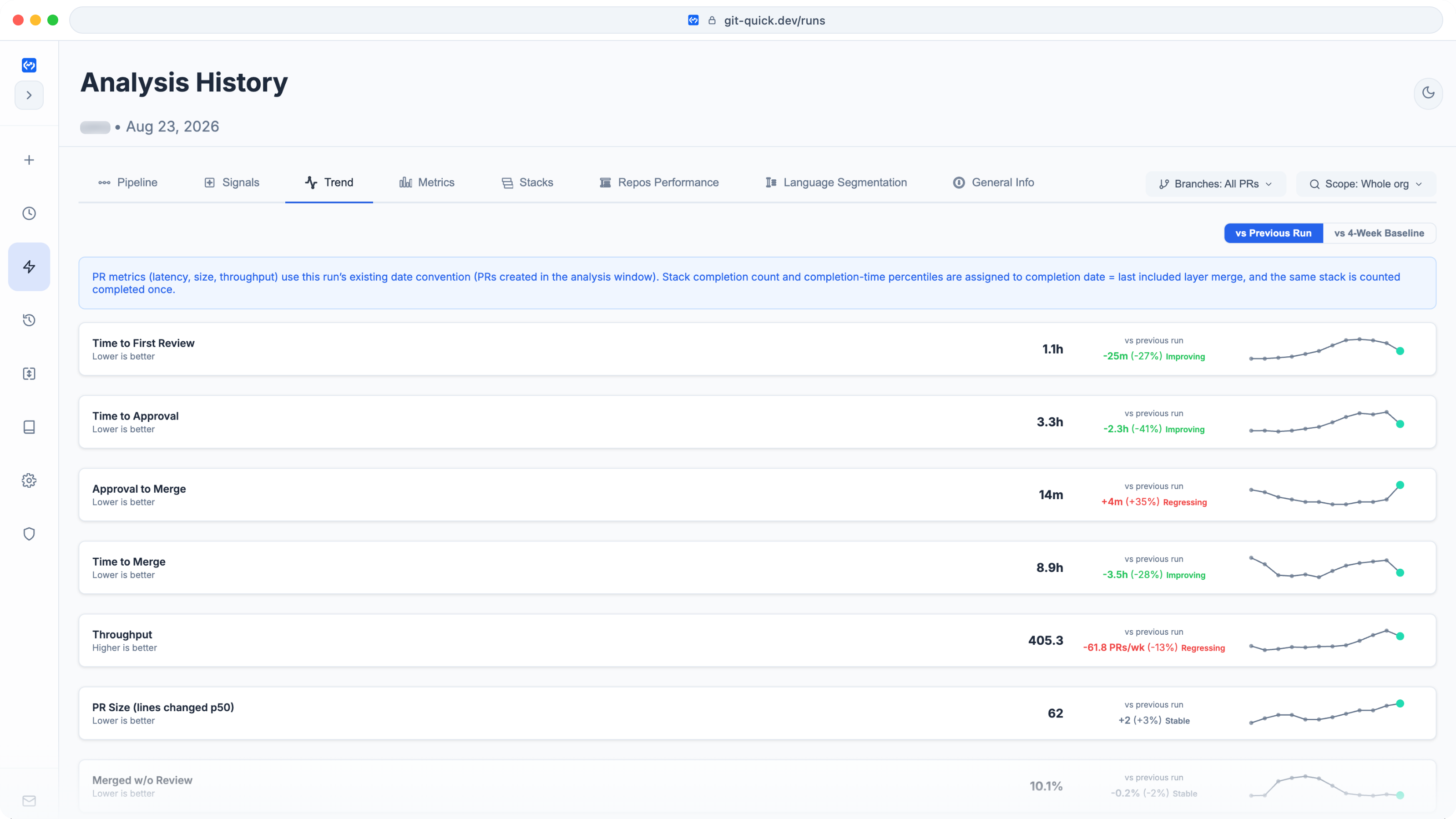Click the +2 (+3%) Stable delta
Image resolution: width=1456 pixels, height=819 pixels.
tap(1153, 721)
